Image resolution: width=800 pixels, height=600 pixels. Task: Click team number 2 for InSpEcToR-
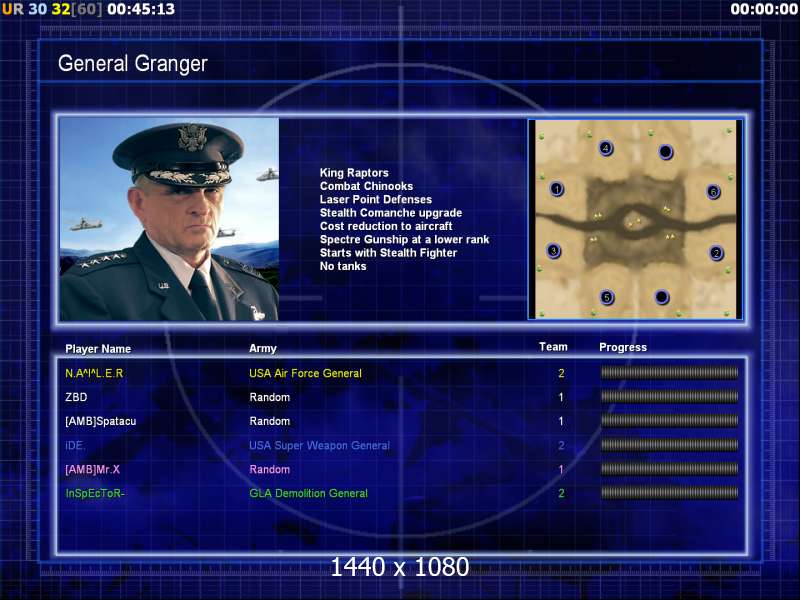(x=561, y=493)
